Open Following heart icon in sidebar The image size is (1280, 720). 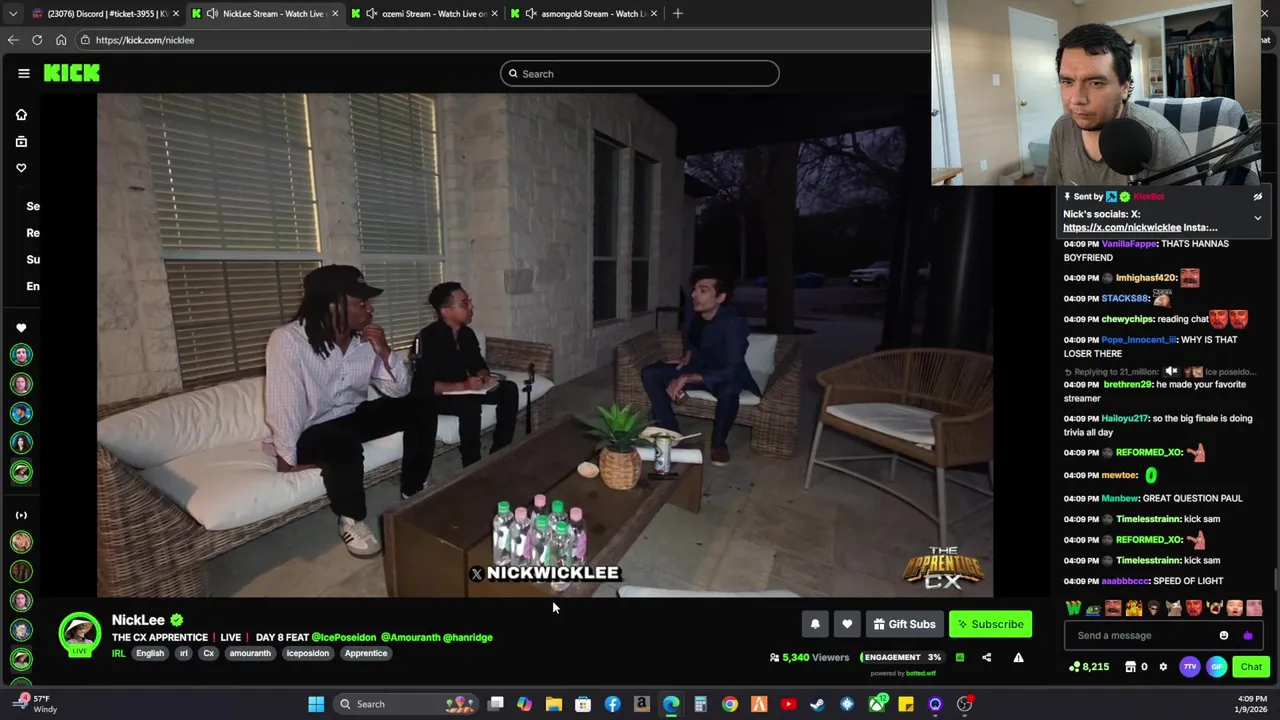pyautogui.click(x=21, y=168)
